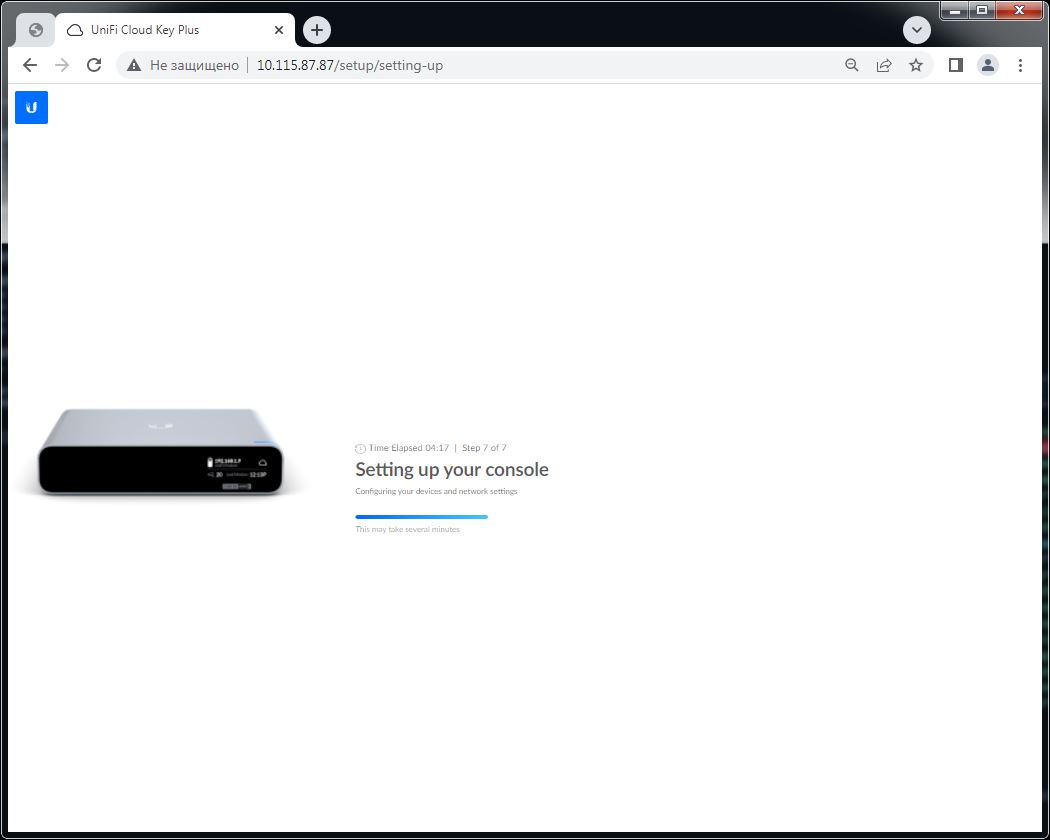Click the 'Time Elapsed 04:17' text

408,448
